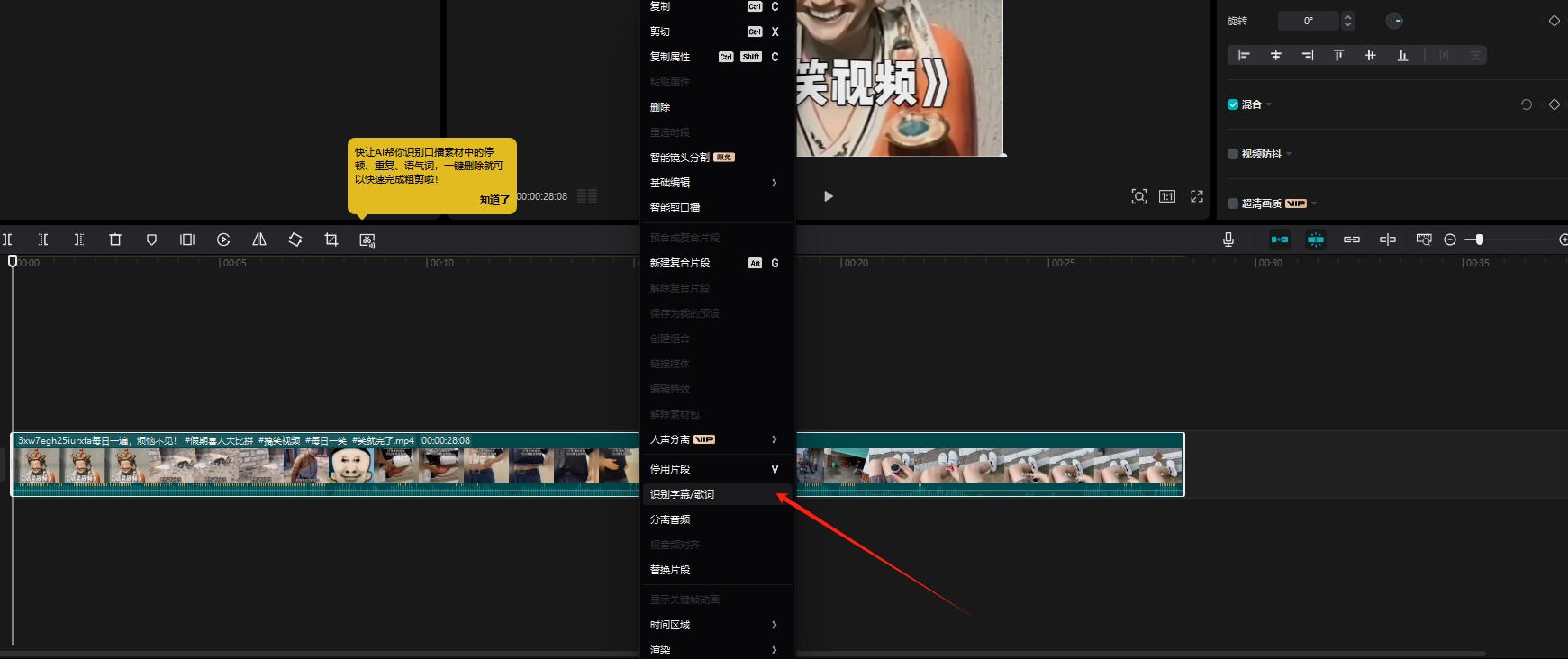This screenshot has height=659, width=1568.
Task: Uncheck the 混合 checkbox
Action: point(1233,104)
